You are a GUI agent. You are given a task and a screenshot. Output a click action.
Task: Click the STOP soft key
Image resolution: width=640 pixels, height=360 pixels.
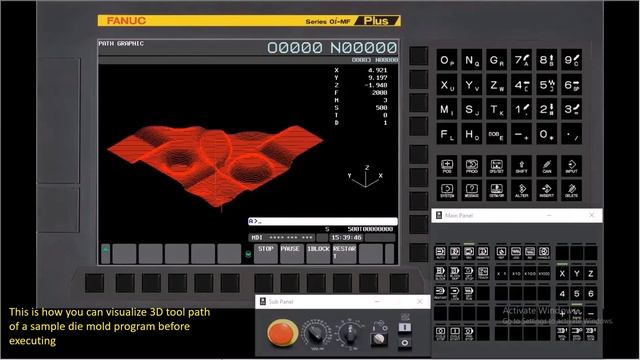(266, 253)
